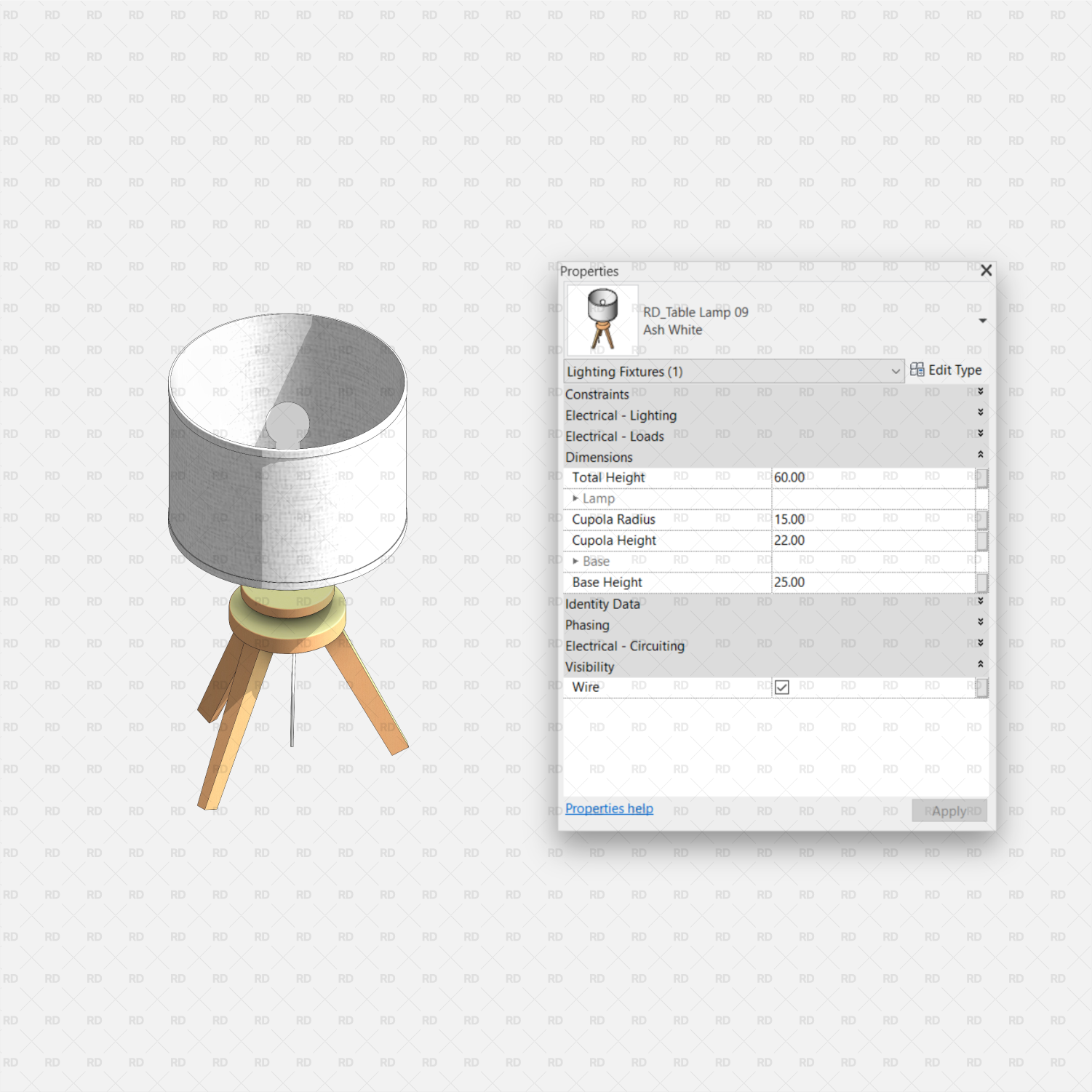Viewport: 1092px width, 1092px height.
Task: Expand the Electrical - Circuiting section
Action: 980,643
